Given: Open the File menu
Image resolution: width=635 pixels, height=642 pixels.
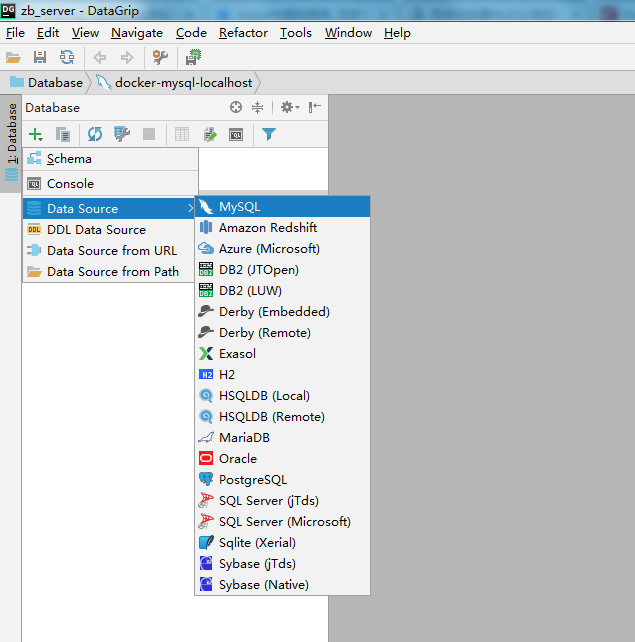Looking at the screenshot, I should (x=15, y=33).
